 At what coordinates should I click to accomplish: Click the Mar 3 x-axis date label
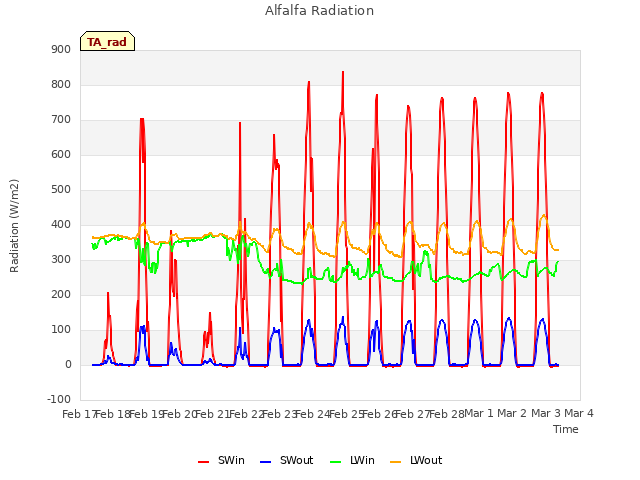546,413
